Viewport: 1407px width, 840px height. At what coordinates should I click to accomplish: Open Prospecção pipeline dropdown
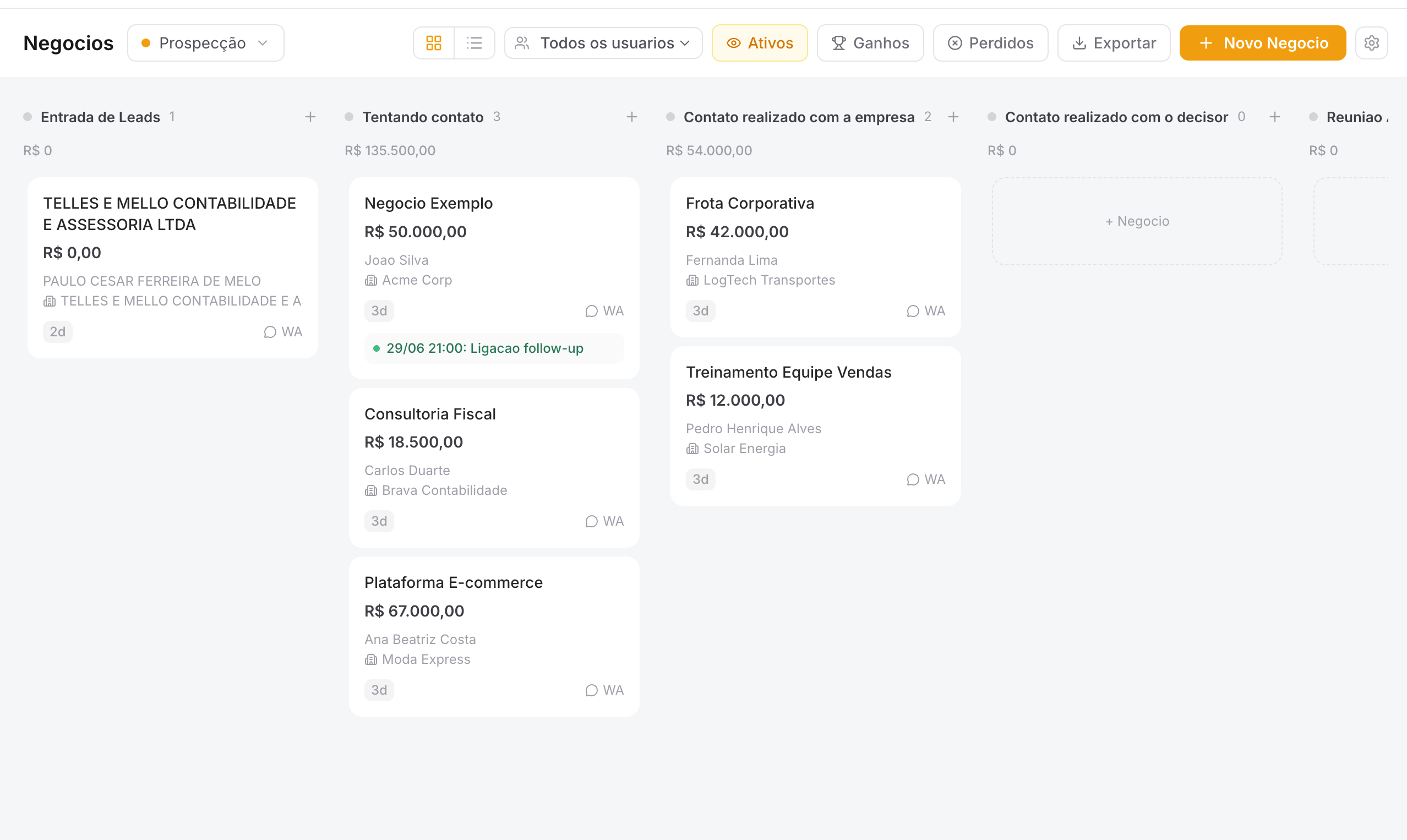pyautogui.click(x=205, y=43)
